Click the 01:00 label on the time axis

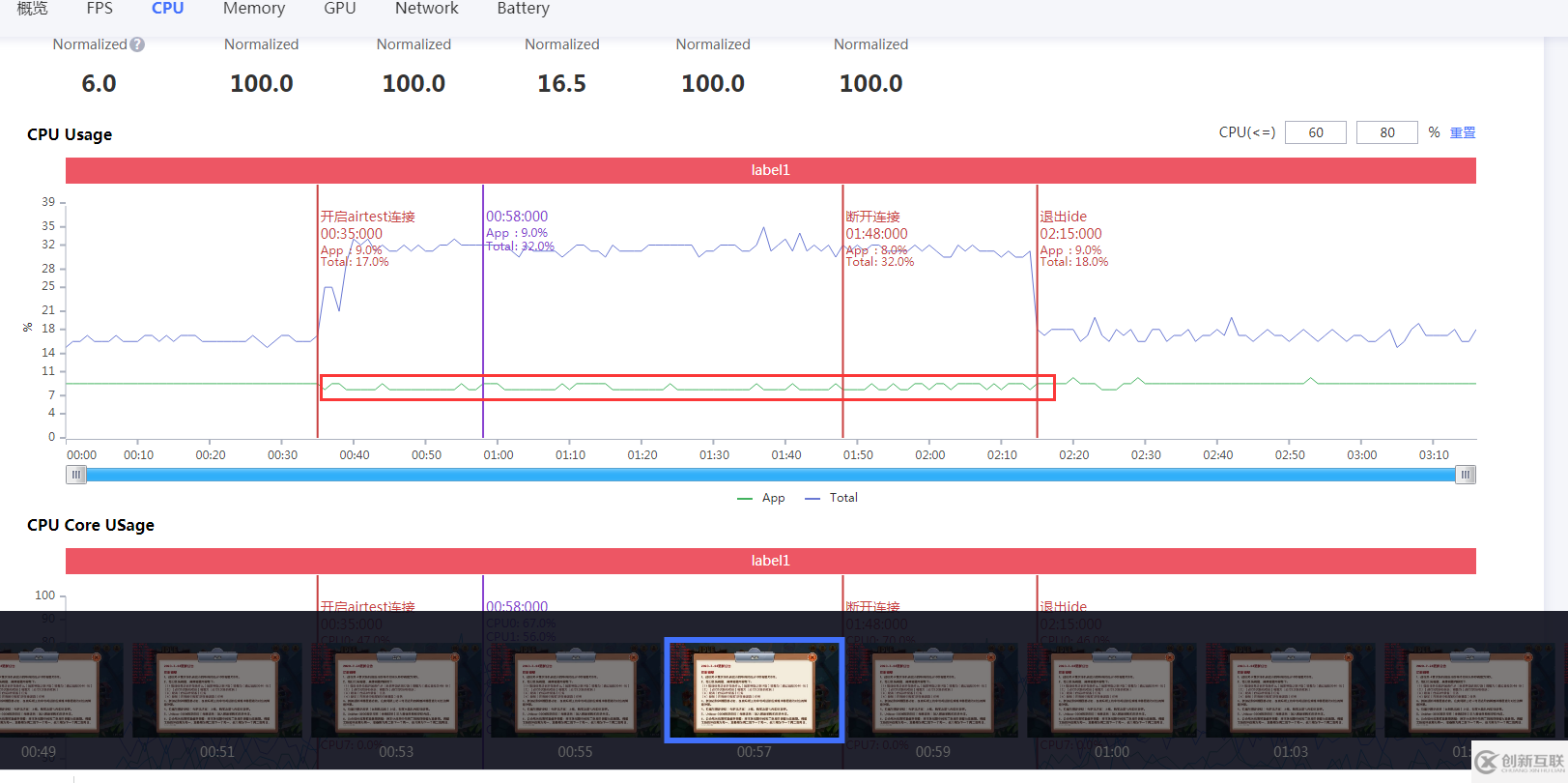click(x=499, y=454)
